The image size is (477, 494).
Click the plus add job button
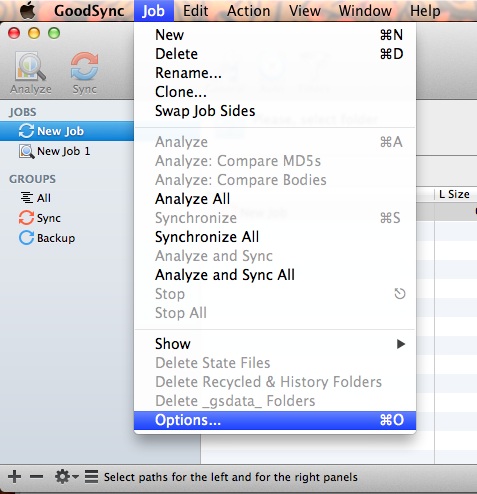tap(14, 477)
